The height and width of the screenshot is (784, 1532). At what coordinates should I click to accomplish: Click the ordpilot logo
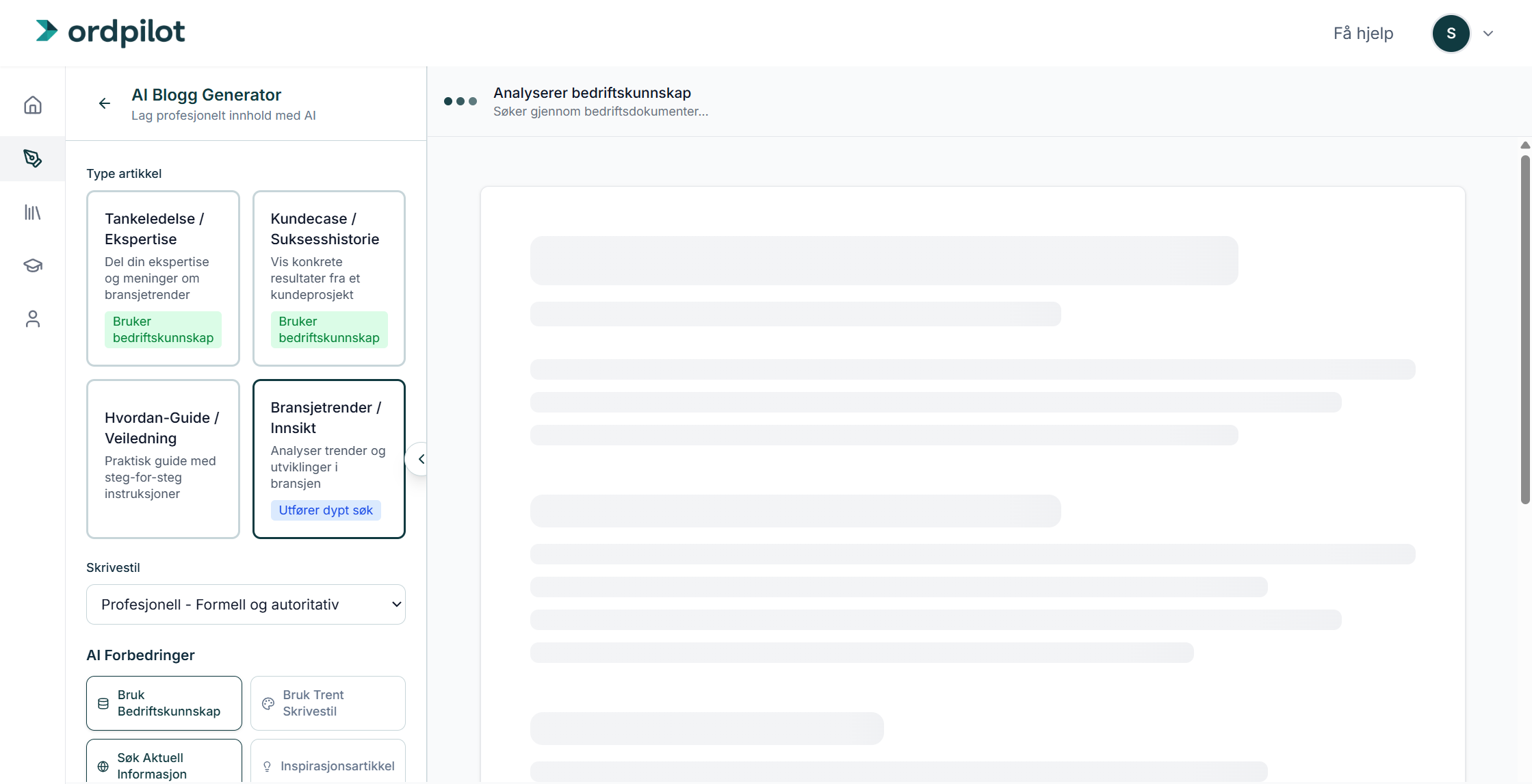[111, 32]
